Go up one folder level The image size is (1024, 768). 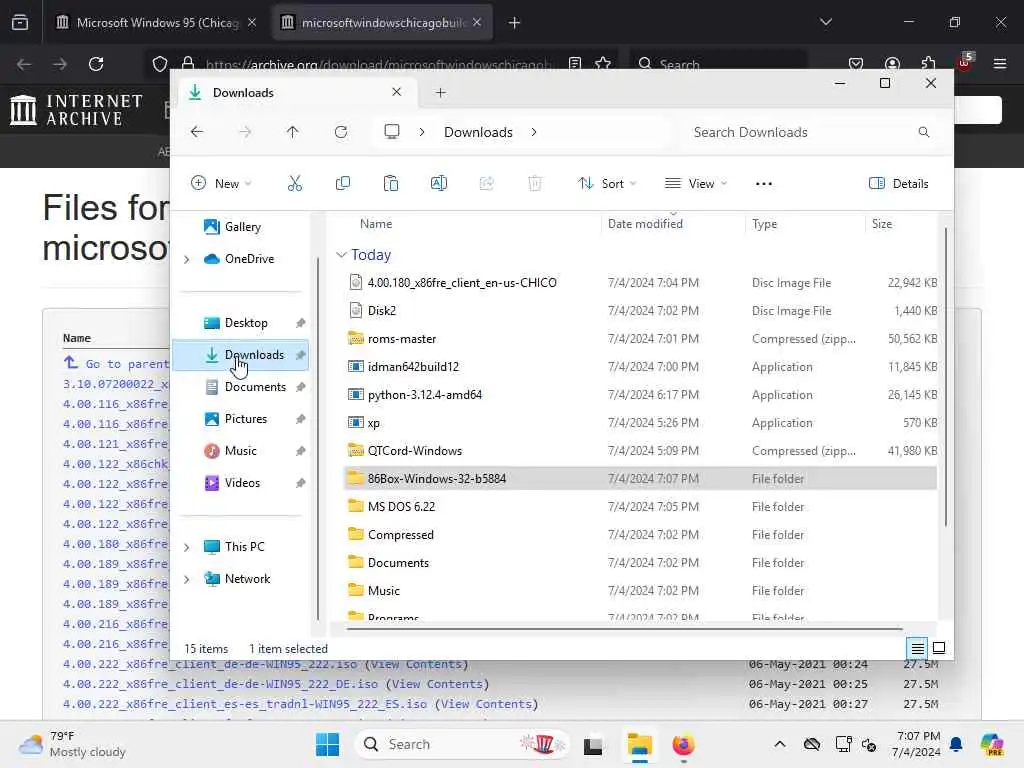pyautogui.click(x=293, y=132)
